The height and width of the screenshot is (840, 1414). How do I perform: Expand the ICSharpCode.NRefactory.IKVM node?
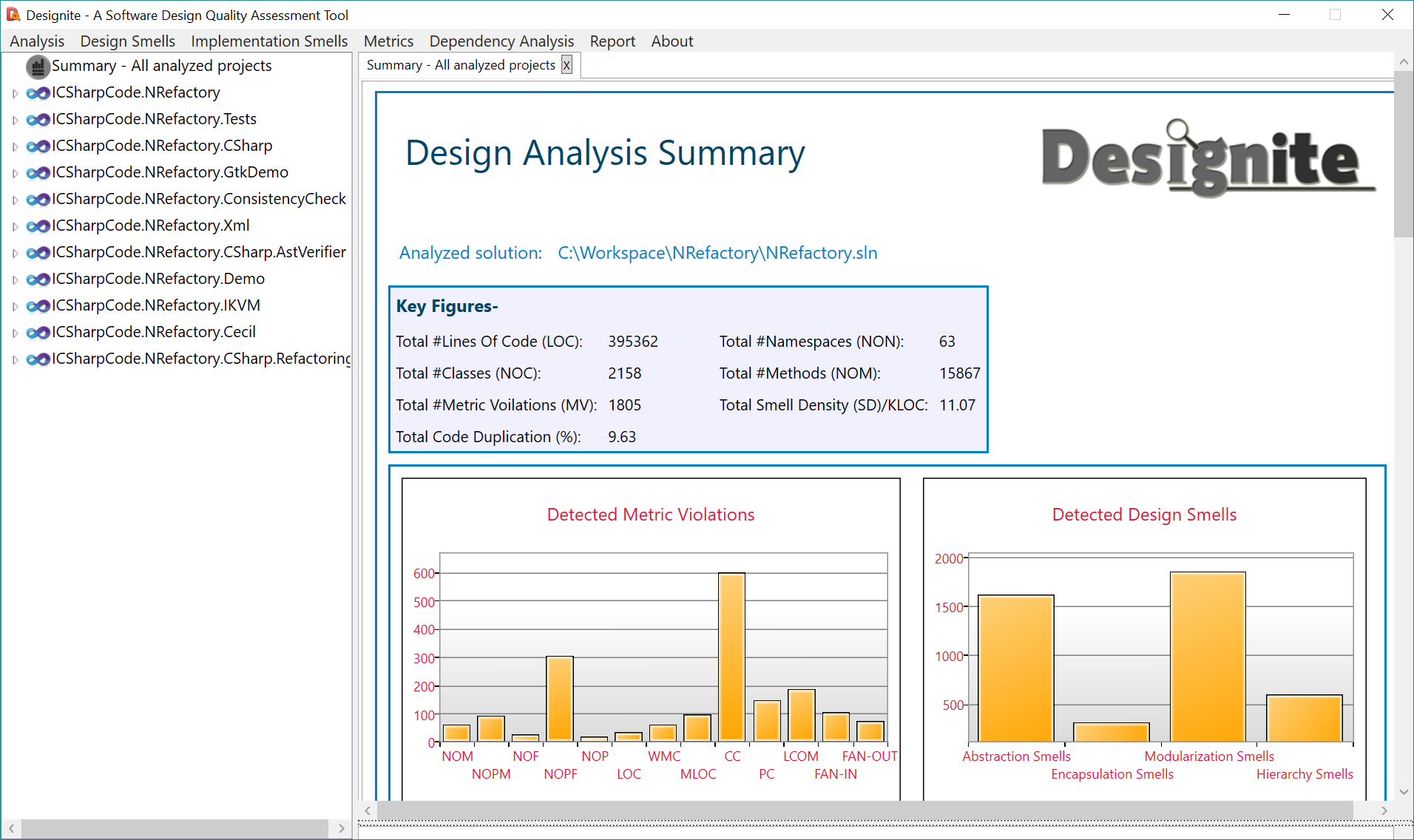point(15,307)
